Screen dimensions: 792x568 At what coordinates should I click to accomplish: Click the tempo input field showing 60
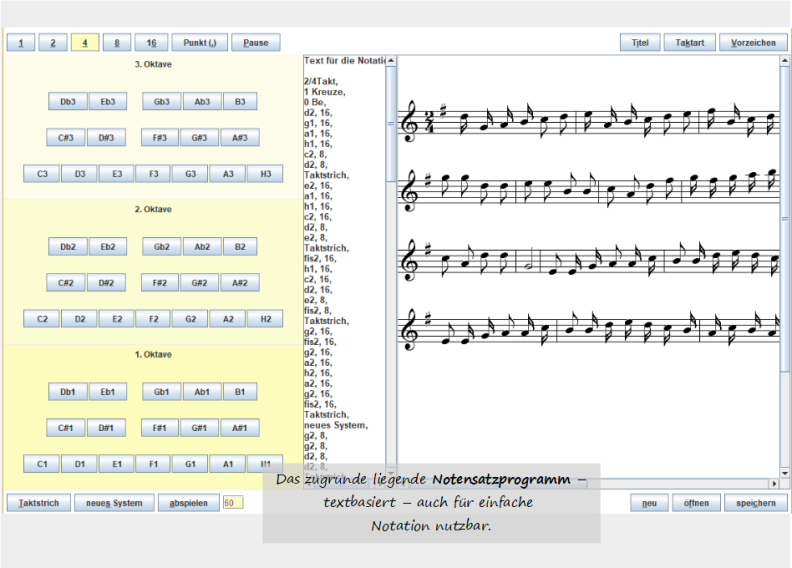click(233, 503)
